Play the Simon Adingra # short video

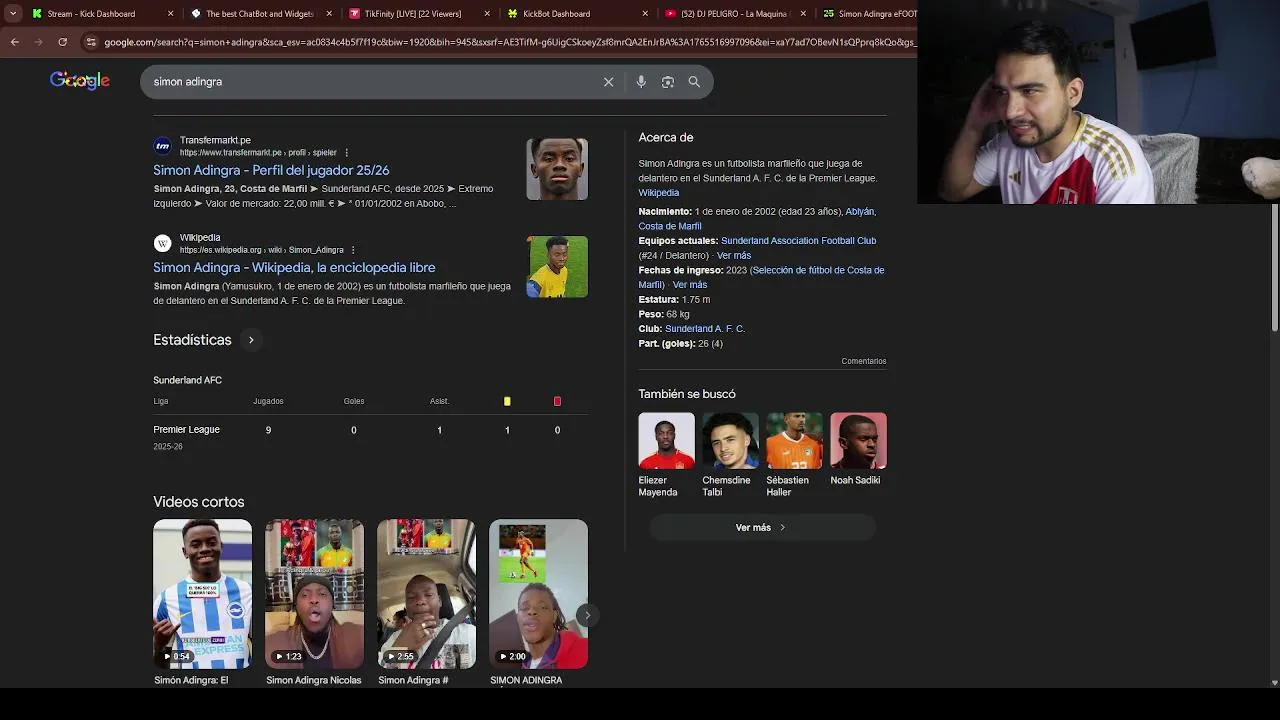(426, 594)
